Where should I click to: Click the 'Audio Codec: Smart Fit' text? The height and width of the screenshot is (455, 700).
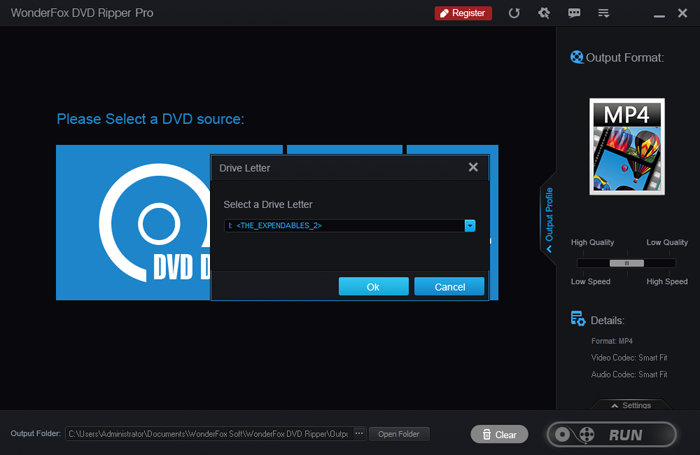tap(629, 375)
